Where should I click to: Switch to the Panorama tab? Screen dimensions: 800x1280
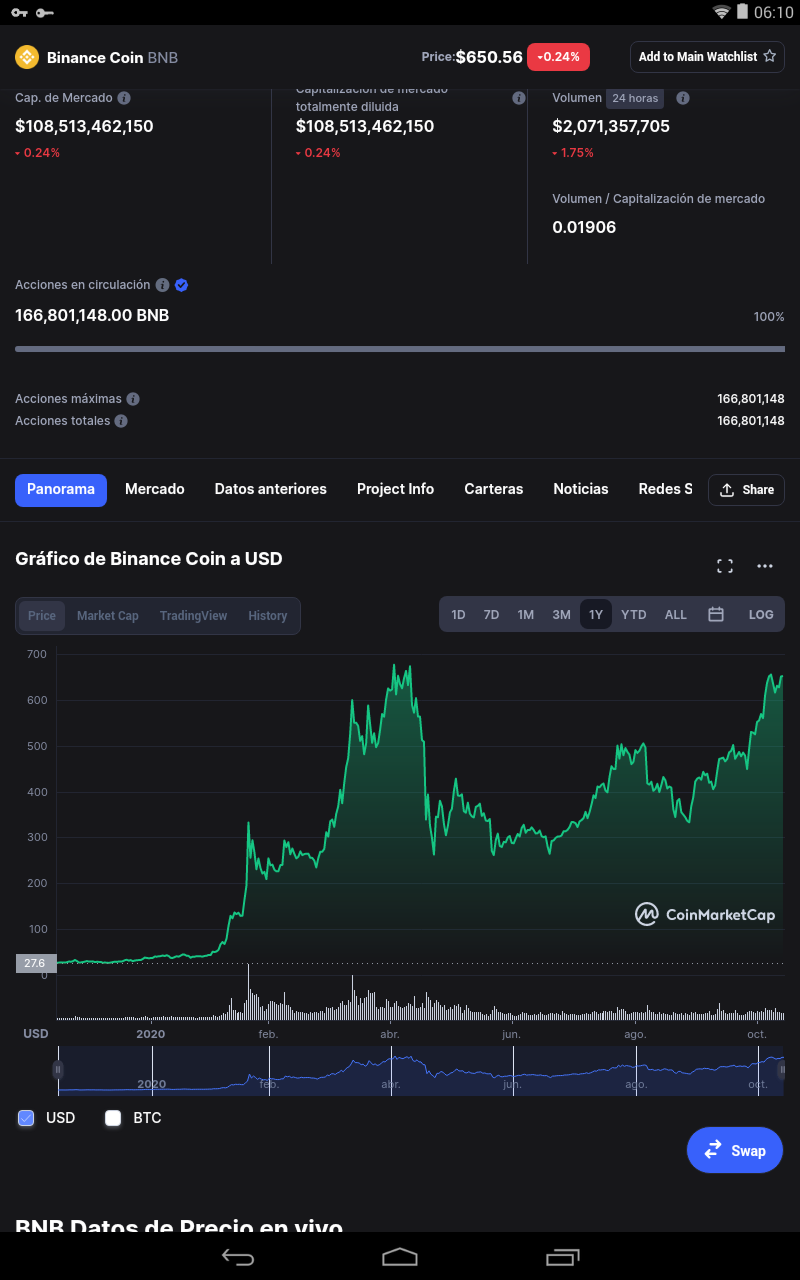pos(61,490)
